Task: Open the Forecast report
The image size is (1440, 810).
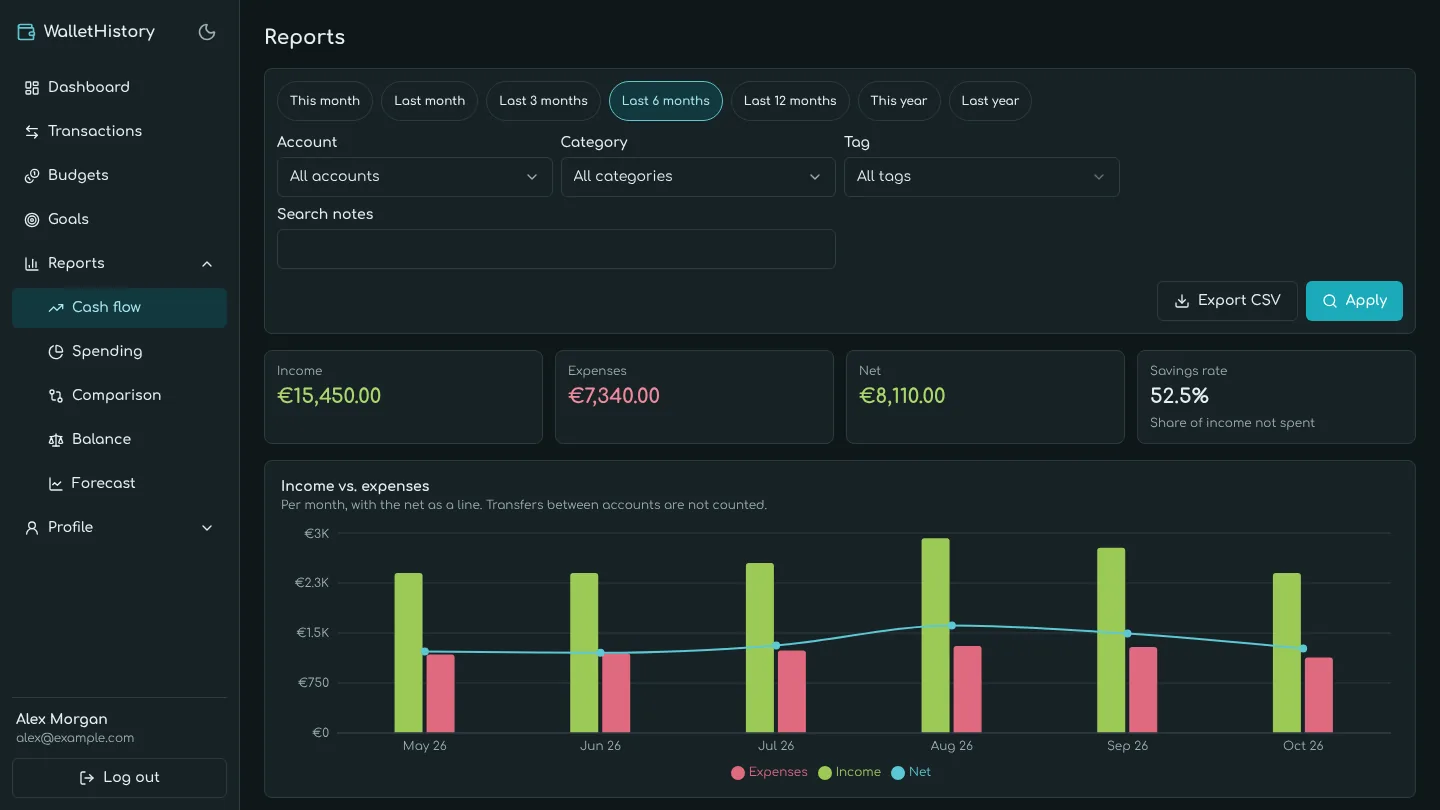Action: click(120, 483)
